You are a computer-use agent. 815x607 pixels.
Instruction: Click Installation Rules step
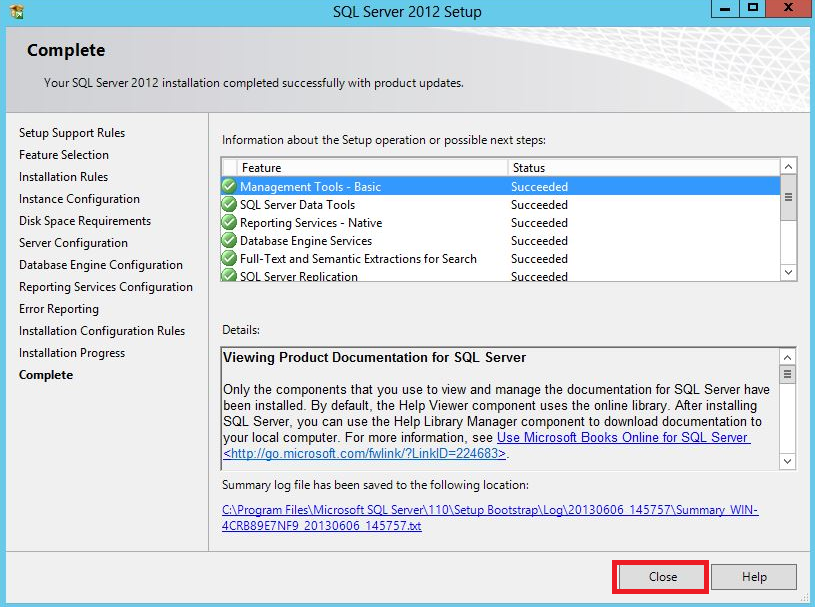63,177
